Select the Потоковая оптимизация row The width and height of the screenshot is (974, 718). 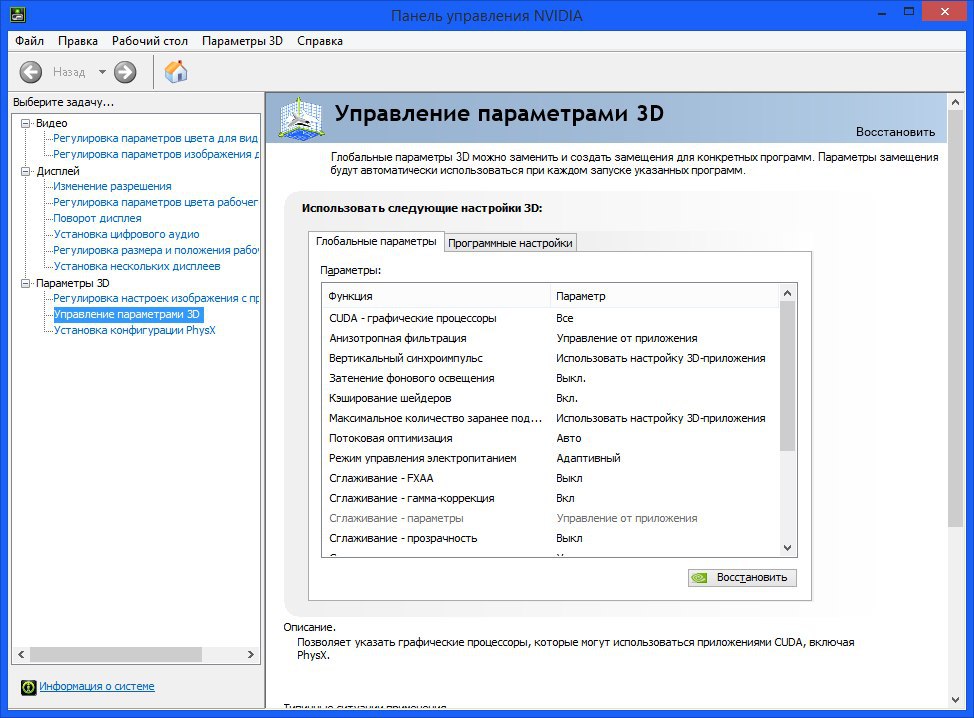pos(550,438)
